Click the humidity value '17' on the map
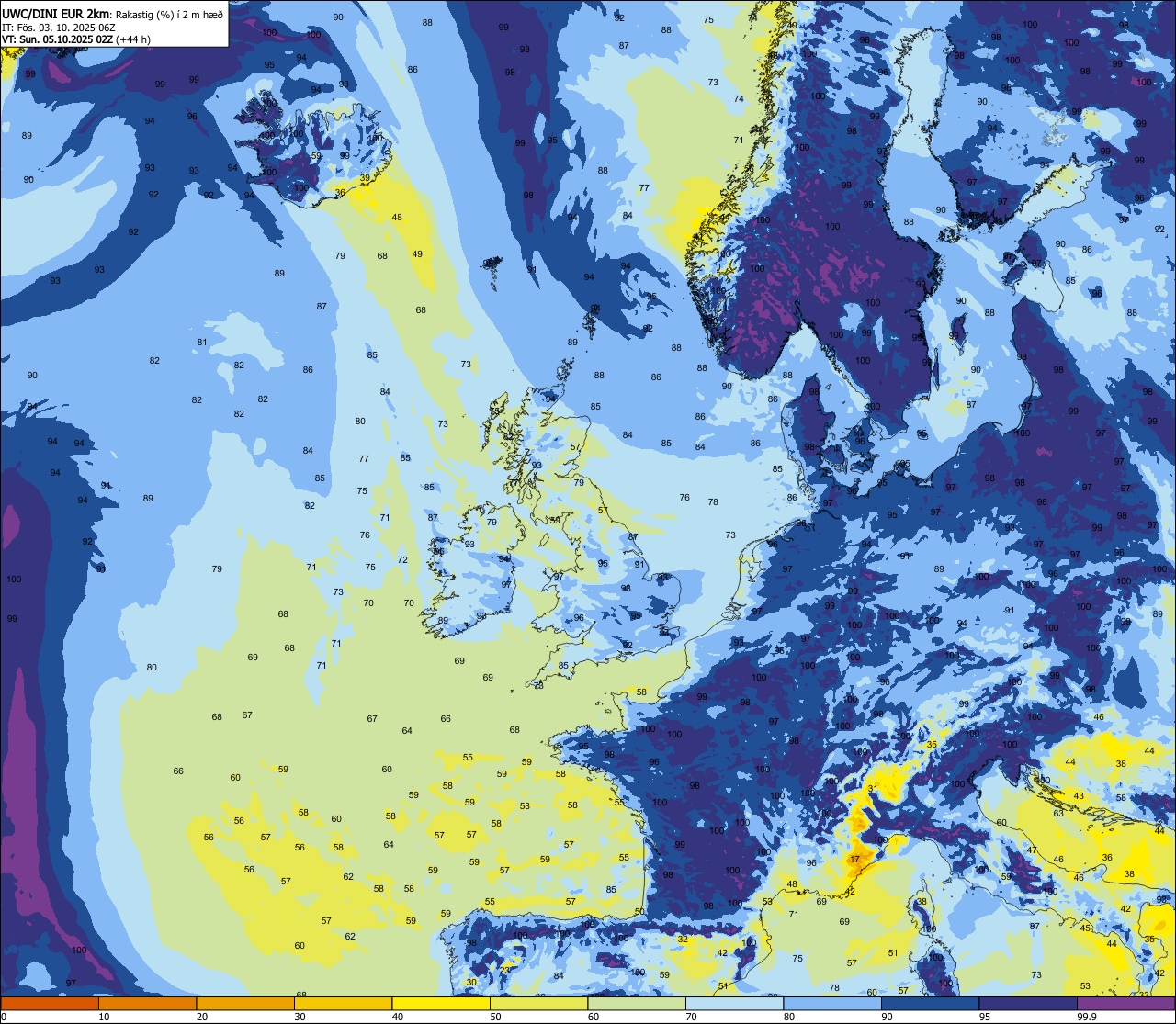This screenshot has width=1176, height=1024. (854, 860)
